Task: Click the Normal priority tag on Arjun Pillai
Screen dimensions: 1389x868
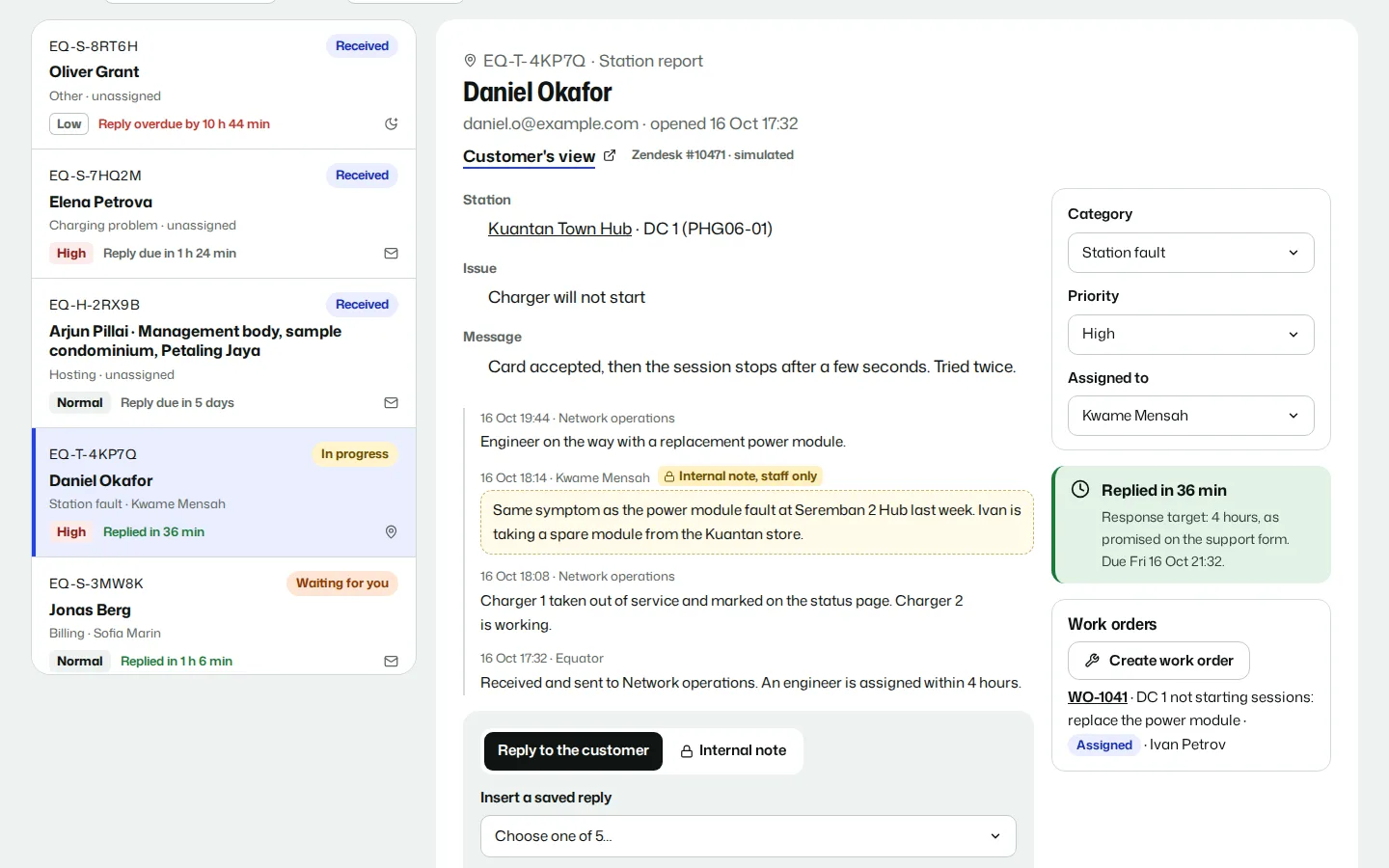Action: click(x=80, y=402)
